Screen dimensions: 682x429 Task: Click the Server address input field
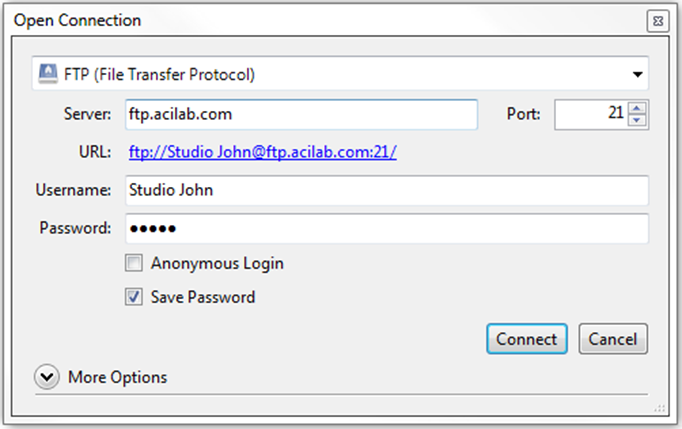[x=301, y=114]
